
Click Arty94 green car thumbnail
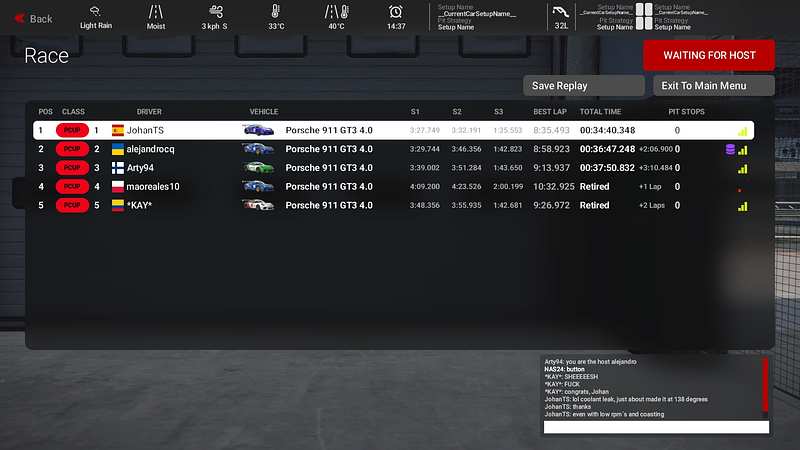click(258, 167)
